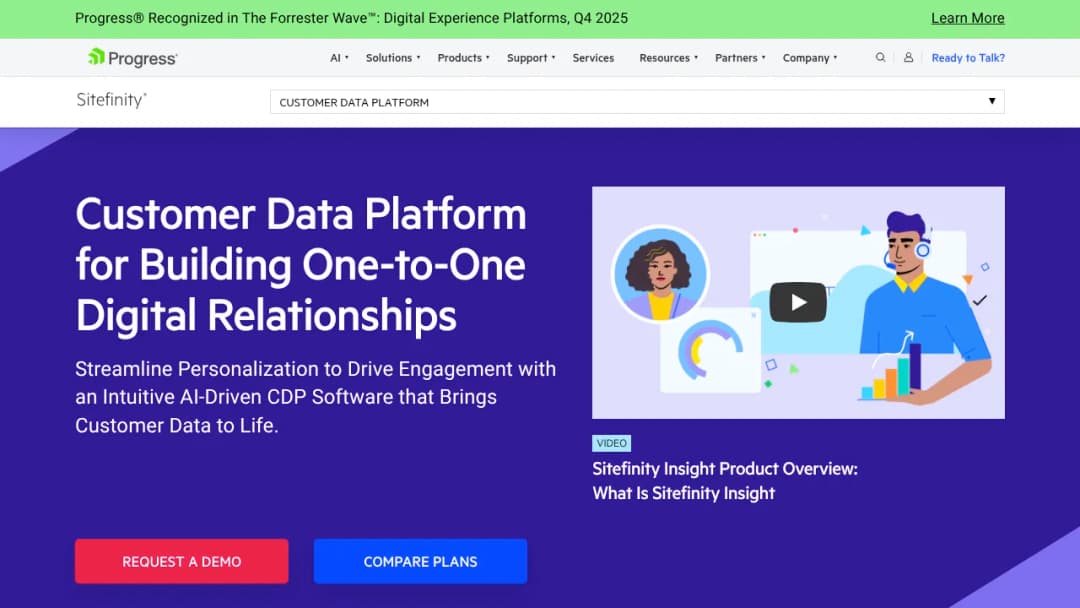Click the Forrester Wave announcement text
This screenshot has width=1080, height=608.
coord(351,19)
